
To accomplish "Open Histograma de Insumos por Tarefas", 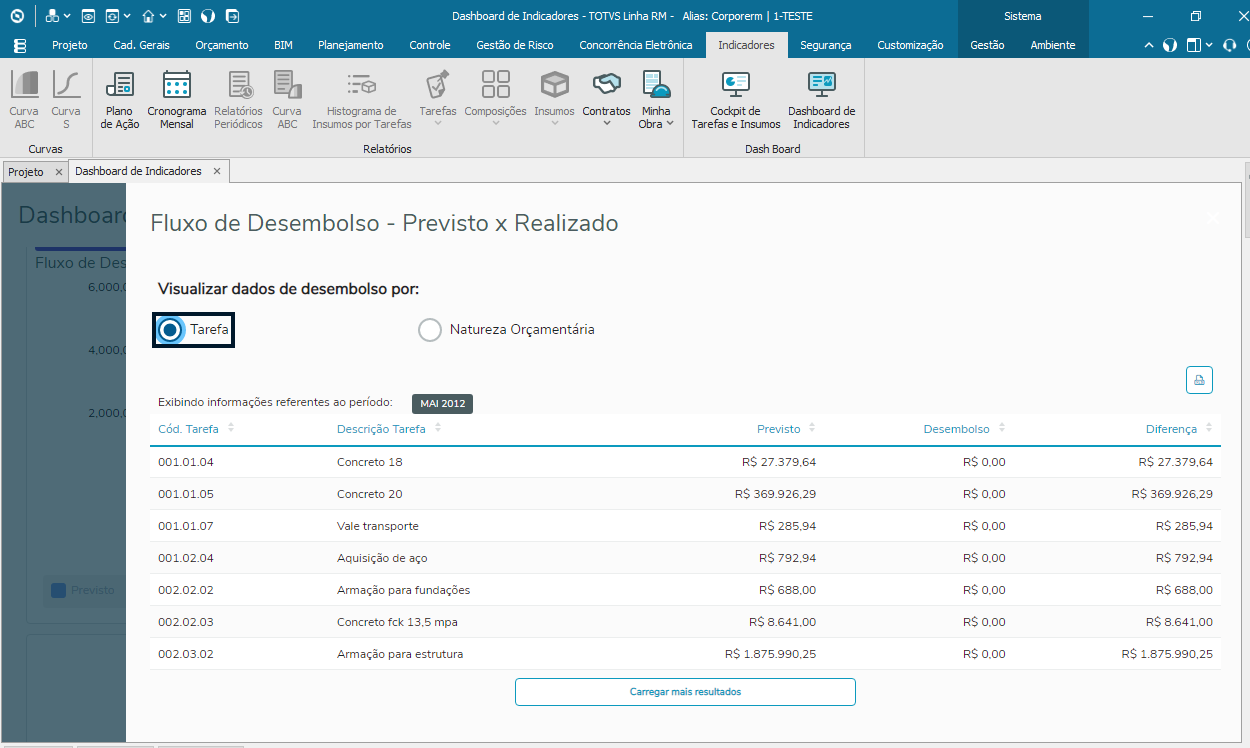I will point(362,100).
